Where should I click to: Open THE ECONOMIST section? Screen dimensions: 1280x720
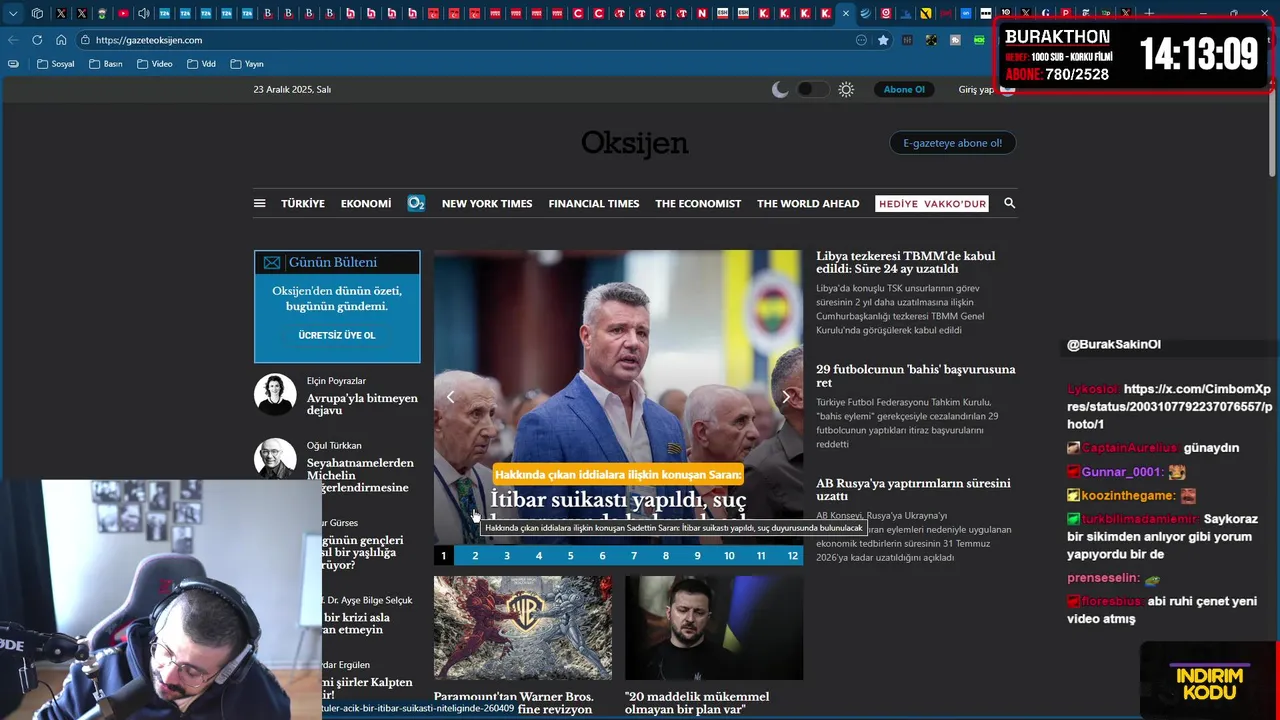[698, 203]
